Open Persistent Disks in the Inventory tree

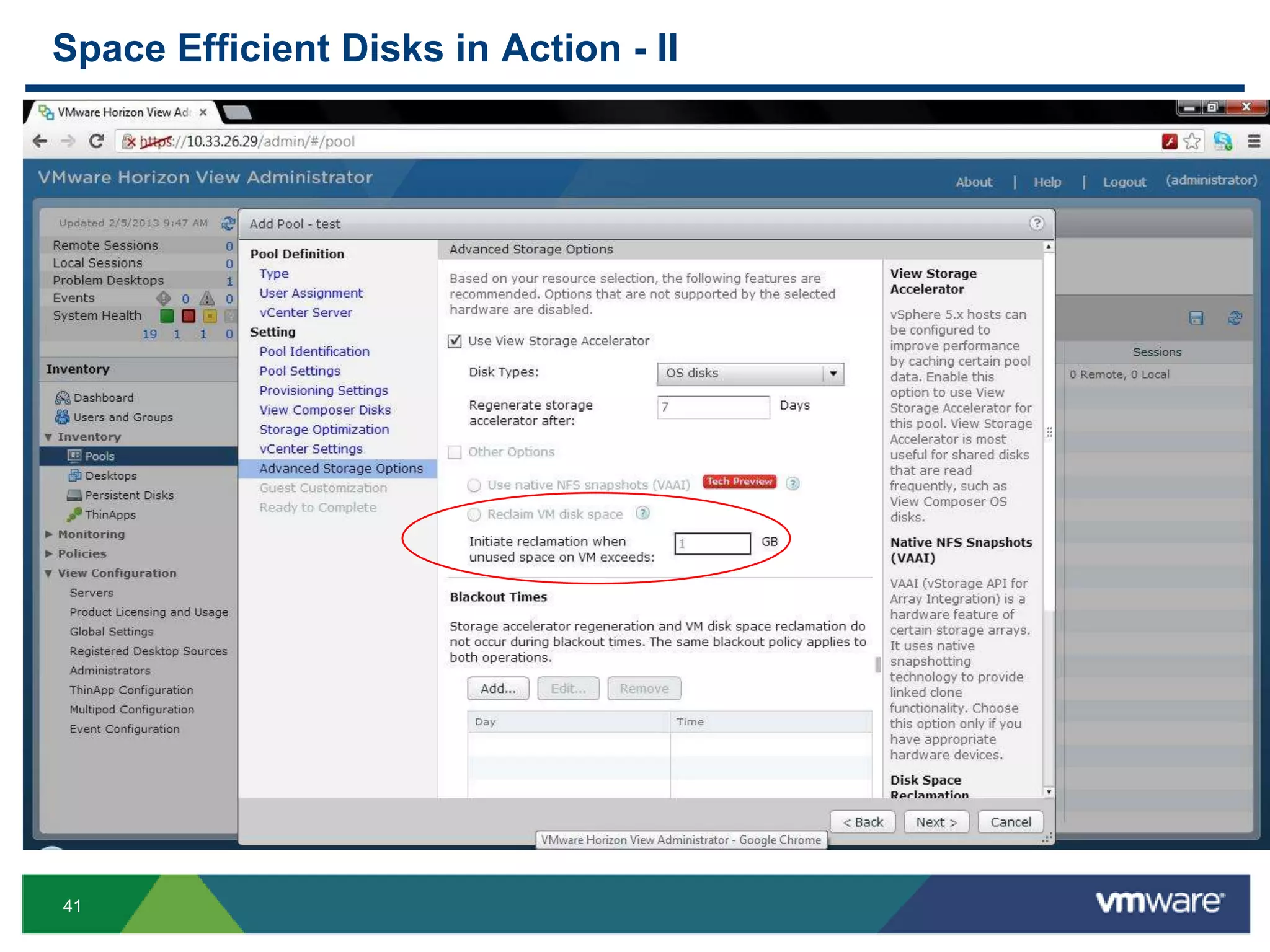(129, 495)
